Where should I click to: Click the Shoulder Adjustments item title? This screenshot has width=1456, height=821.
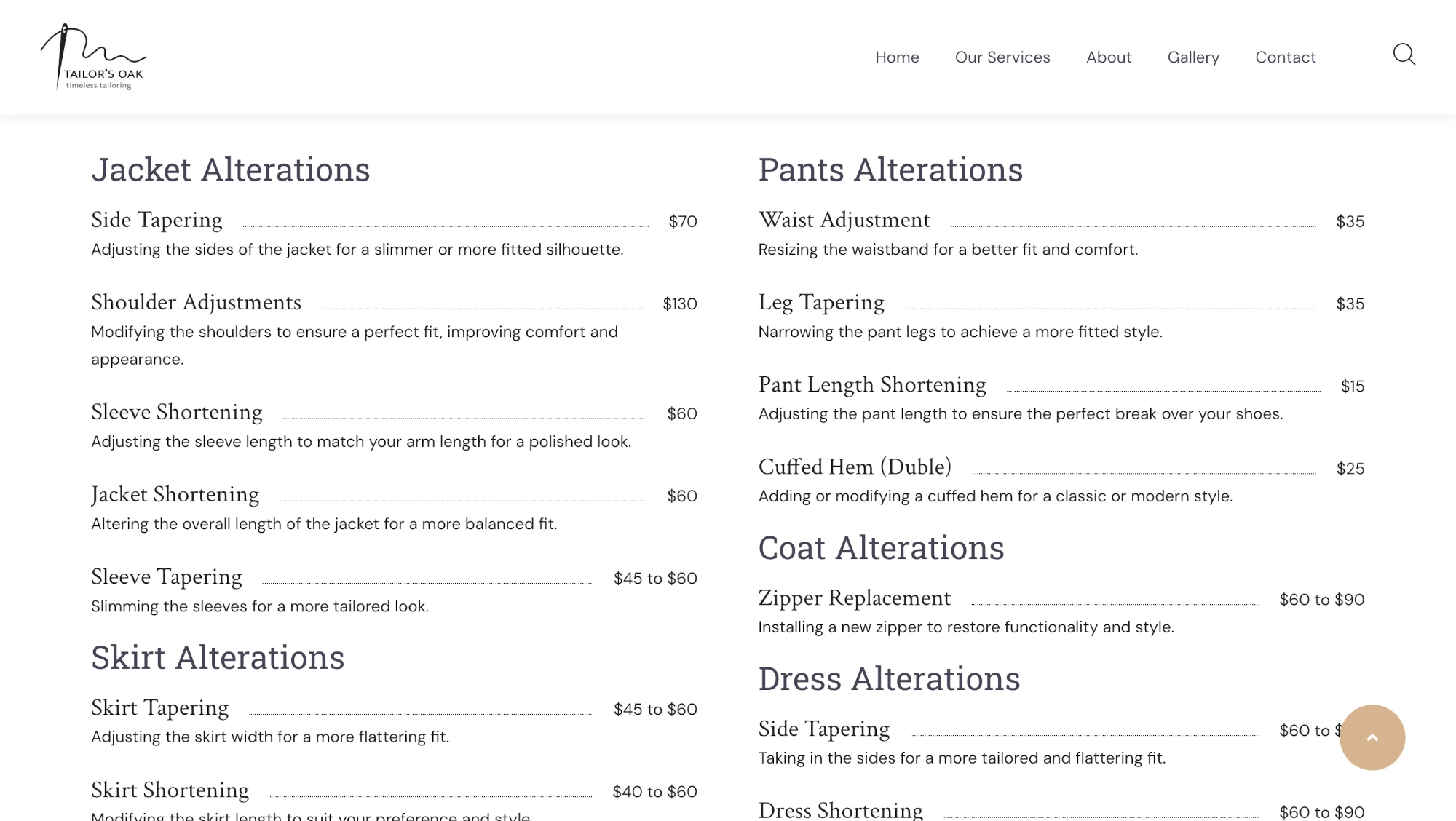pos(196,303)
